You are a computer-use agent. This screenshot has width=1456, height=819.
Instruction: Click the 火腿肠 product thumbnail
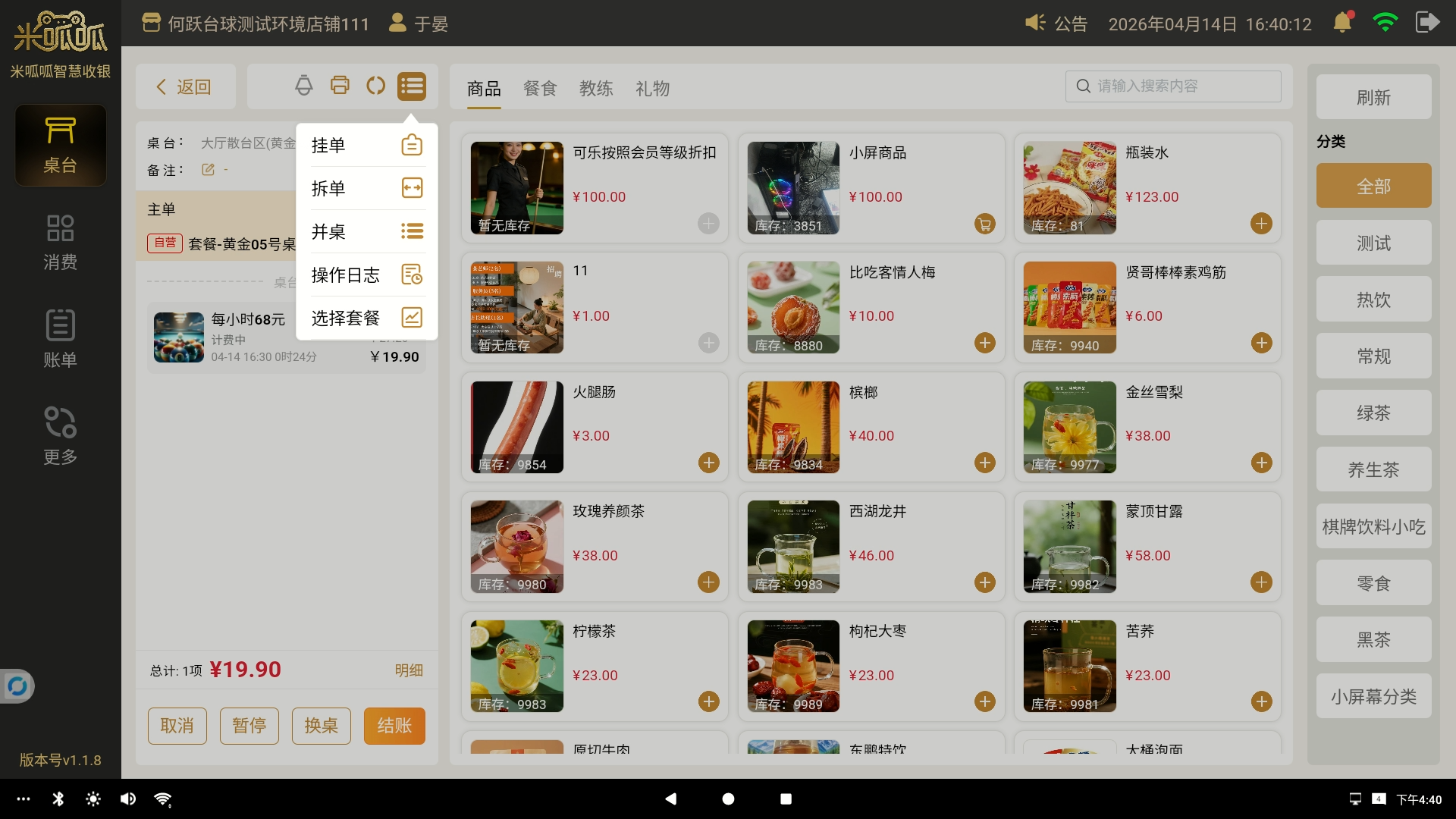pos(516,427)
